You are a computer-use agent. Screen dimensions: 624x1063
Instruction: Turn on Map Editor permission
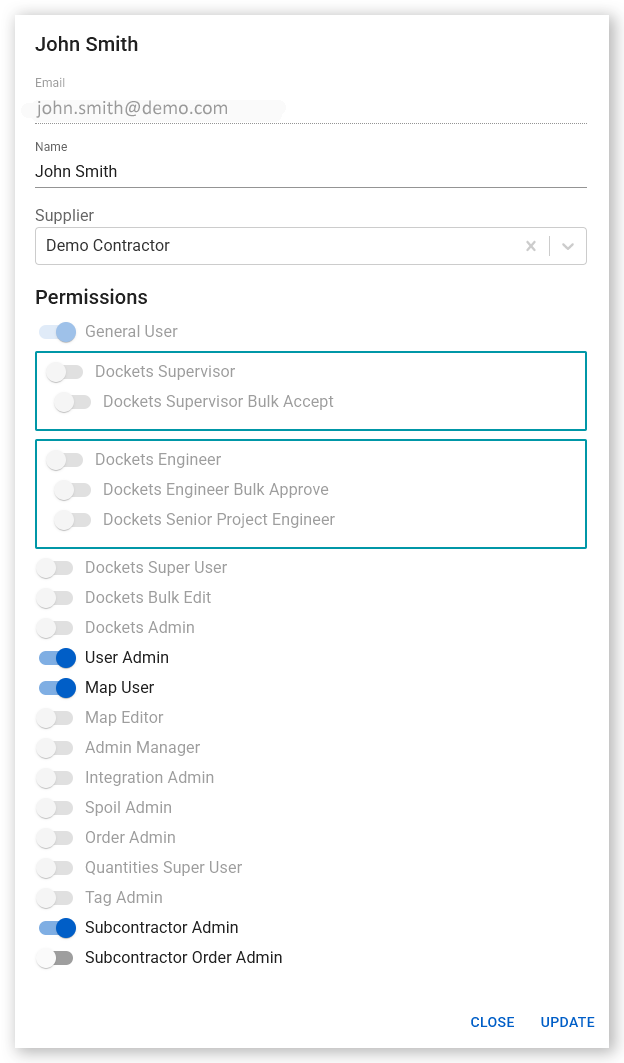click(54, 717)
